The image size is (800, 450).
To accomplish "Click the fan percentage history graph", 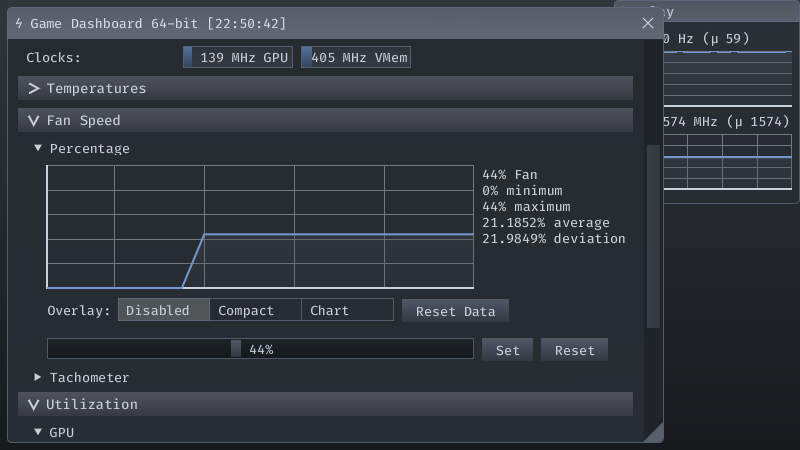I will click(260, 228).
